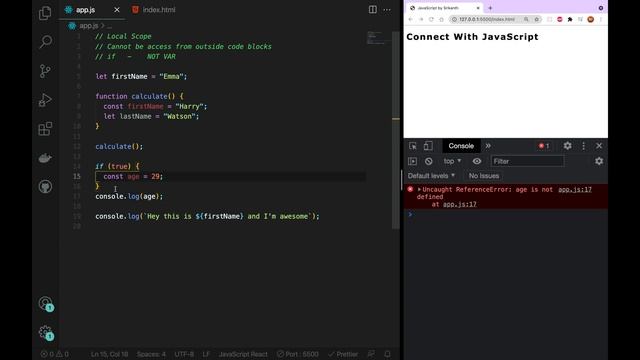Open console settings gear
Viewport: 640px width, 360px height.
tap(599, 161)
